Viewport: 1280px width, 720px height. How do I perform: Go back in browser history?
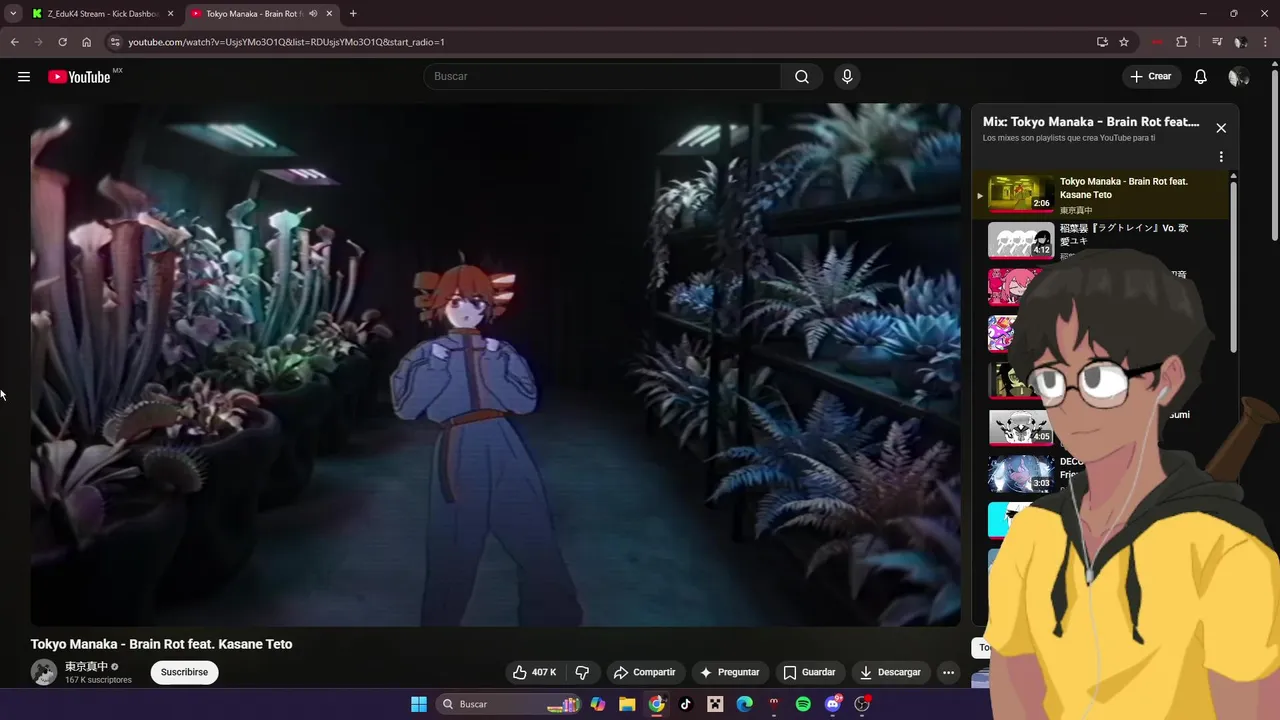pos(14,42)
